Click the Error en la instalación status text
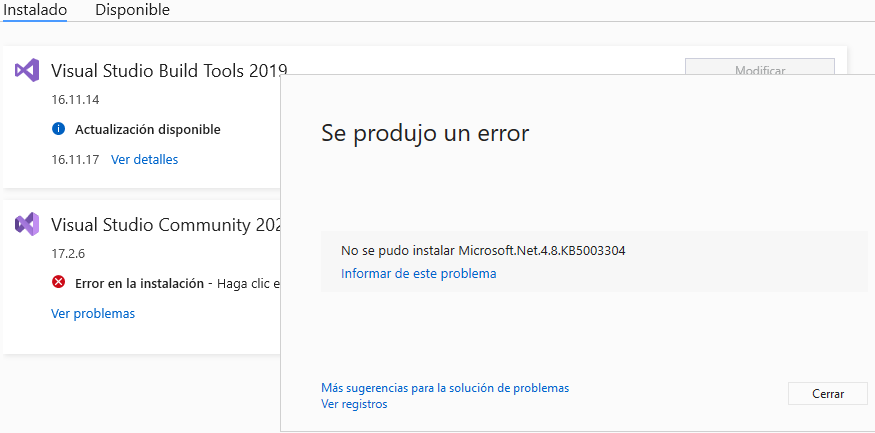The image size is (875, 433). pyautogui.click(x=140, y=283)
